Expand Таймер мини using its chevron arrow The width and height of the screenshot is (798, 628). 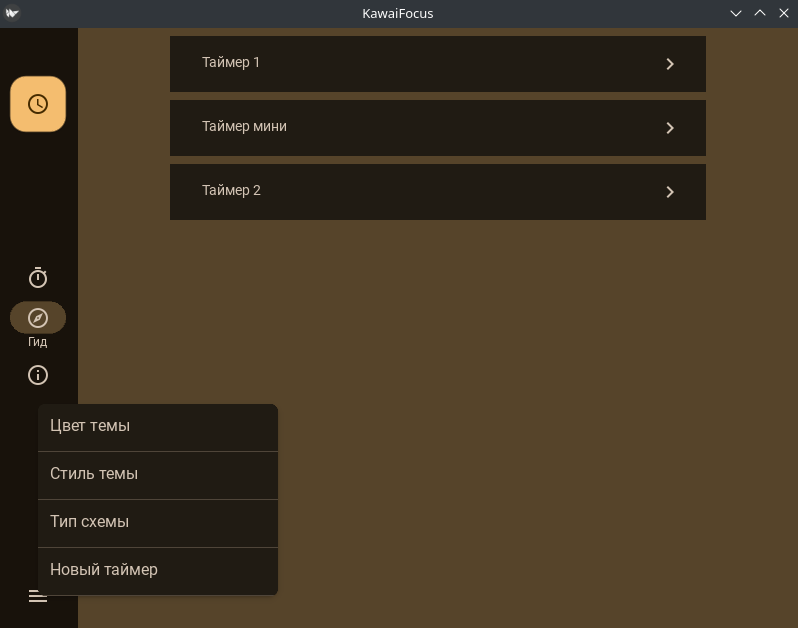point(670,128)
